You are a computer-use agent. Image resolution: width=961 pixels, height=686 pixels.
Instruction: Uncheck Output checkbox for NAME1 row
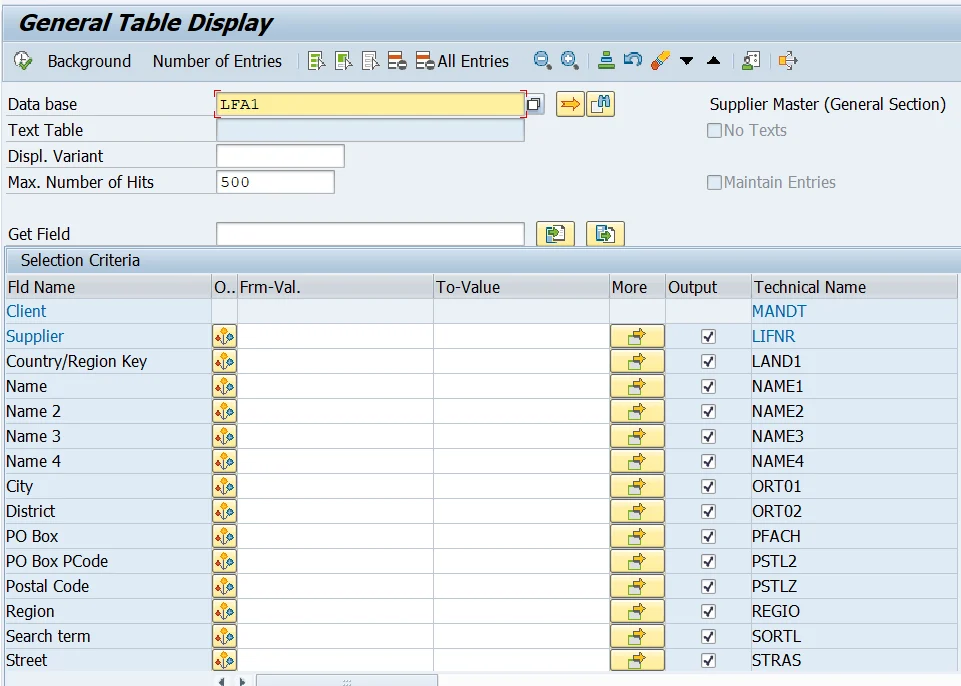(x=708, y=387)
